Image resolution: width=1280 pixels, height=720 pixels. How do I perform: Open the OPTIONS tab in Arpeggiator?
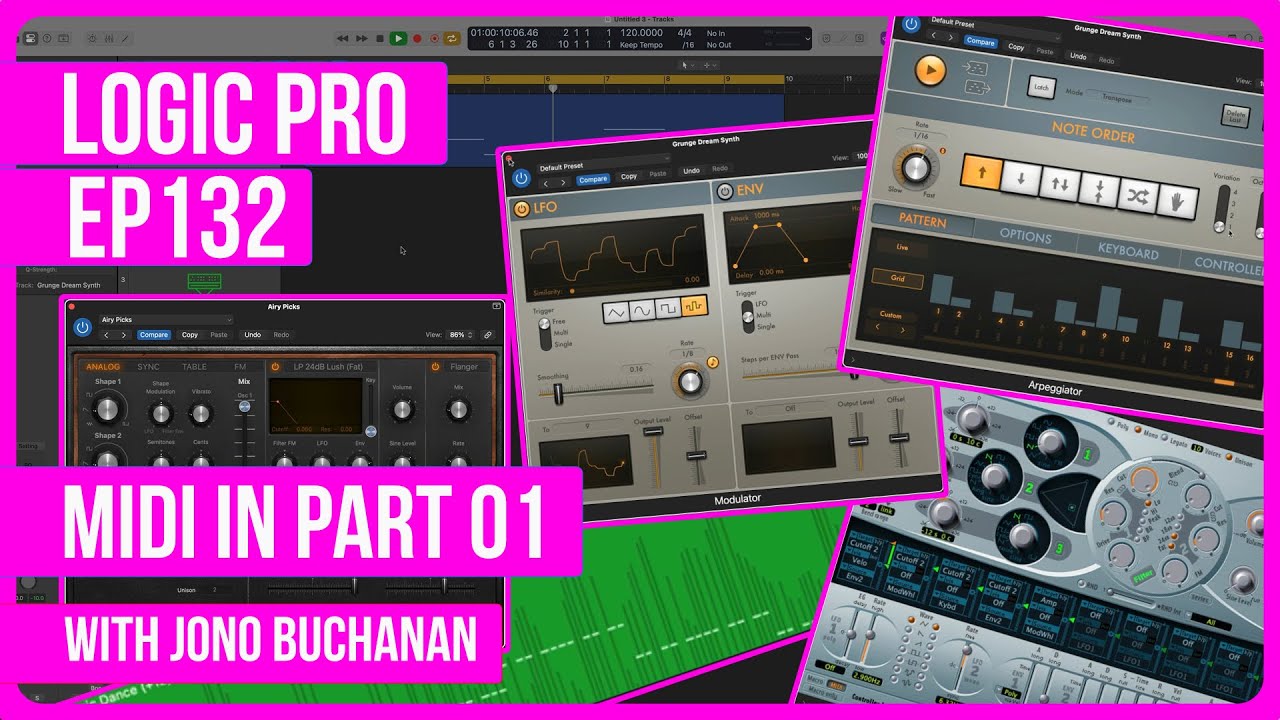point(1025,236)
